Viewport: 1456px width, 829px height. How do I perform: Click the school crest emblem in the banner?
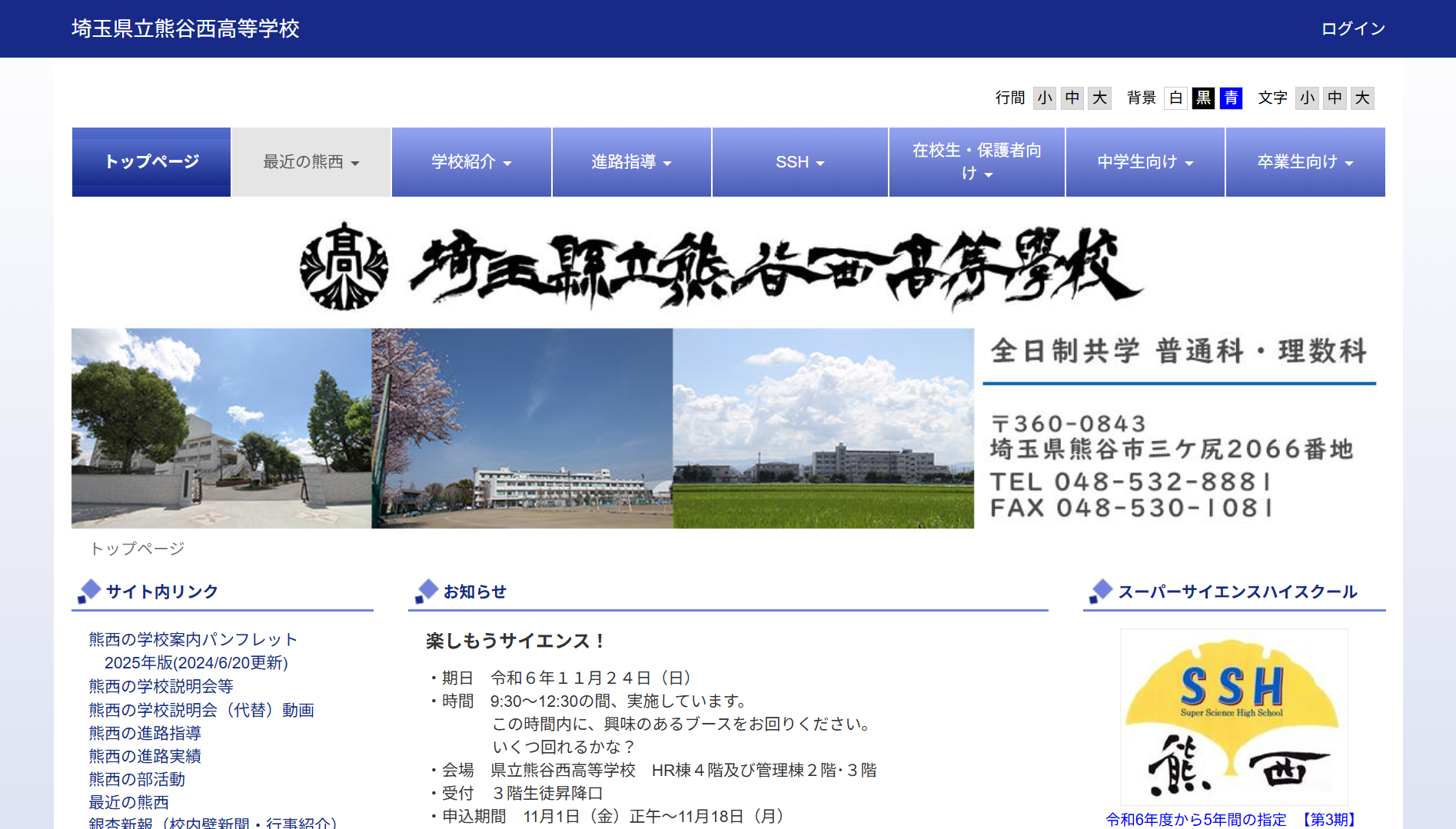pos(344,266)
